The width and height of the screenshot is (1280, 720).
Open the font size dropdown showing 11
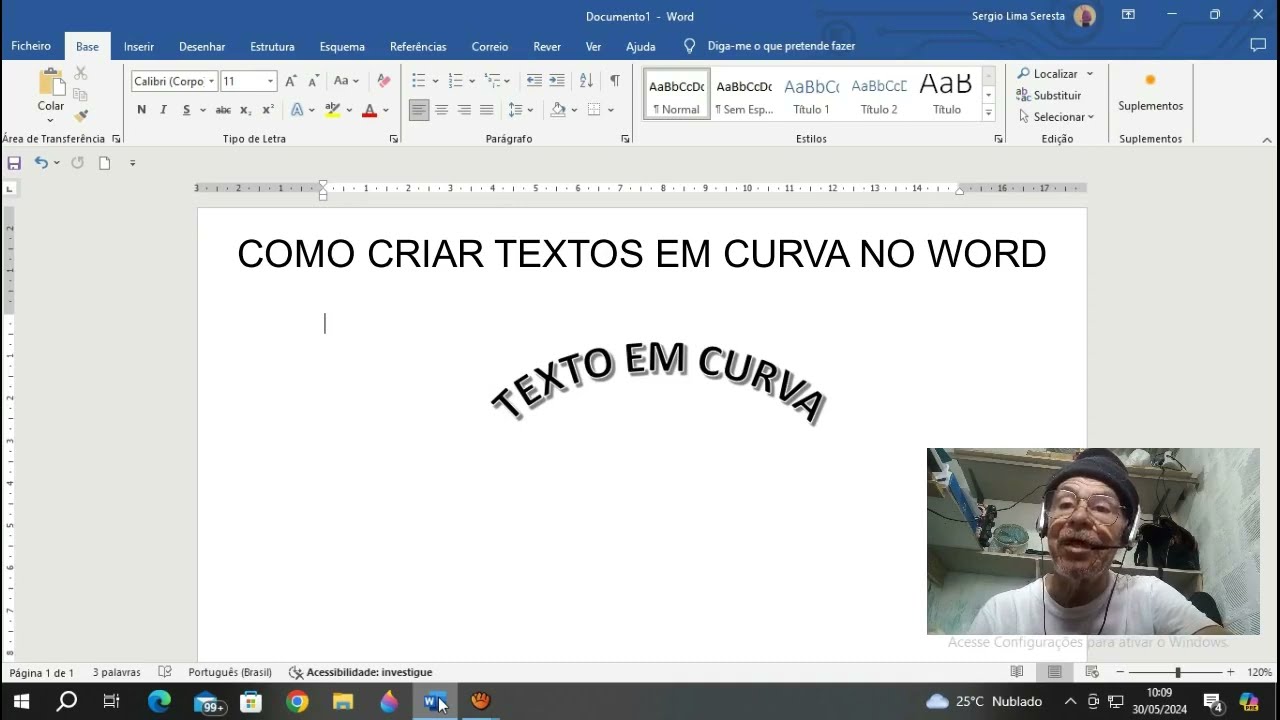pos(270,81)
